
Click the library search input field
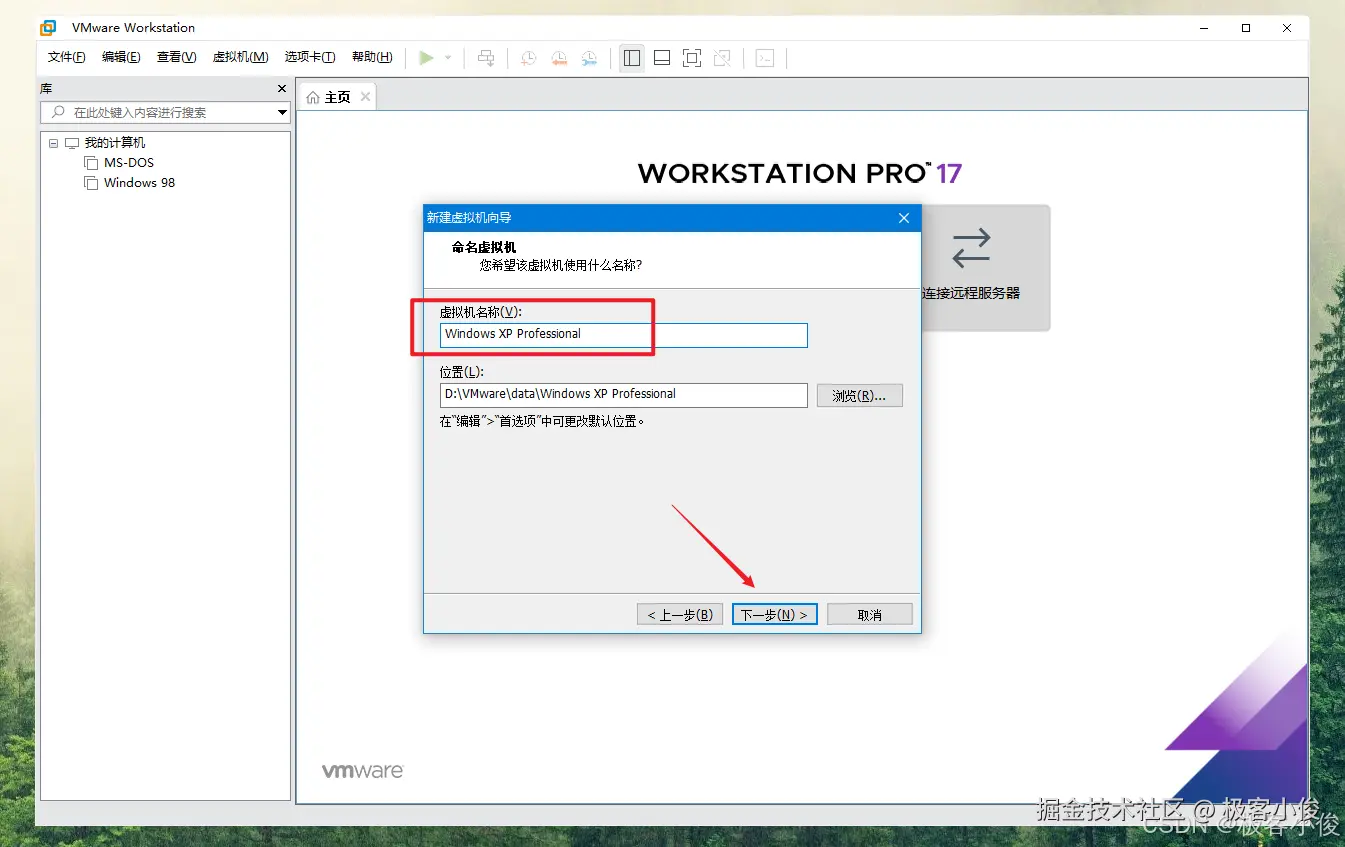(165, 113)
